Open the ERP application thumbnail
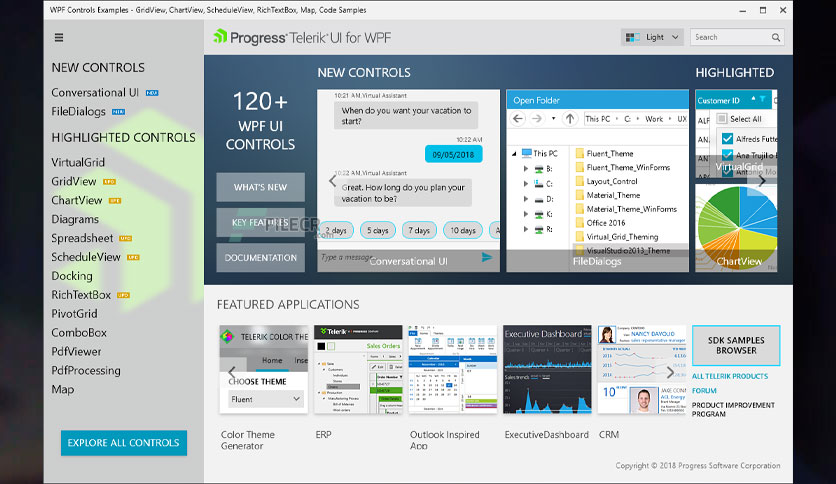The width and height of the screenshot is (836, 484). (x=358, y=369)
